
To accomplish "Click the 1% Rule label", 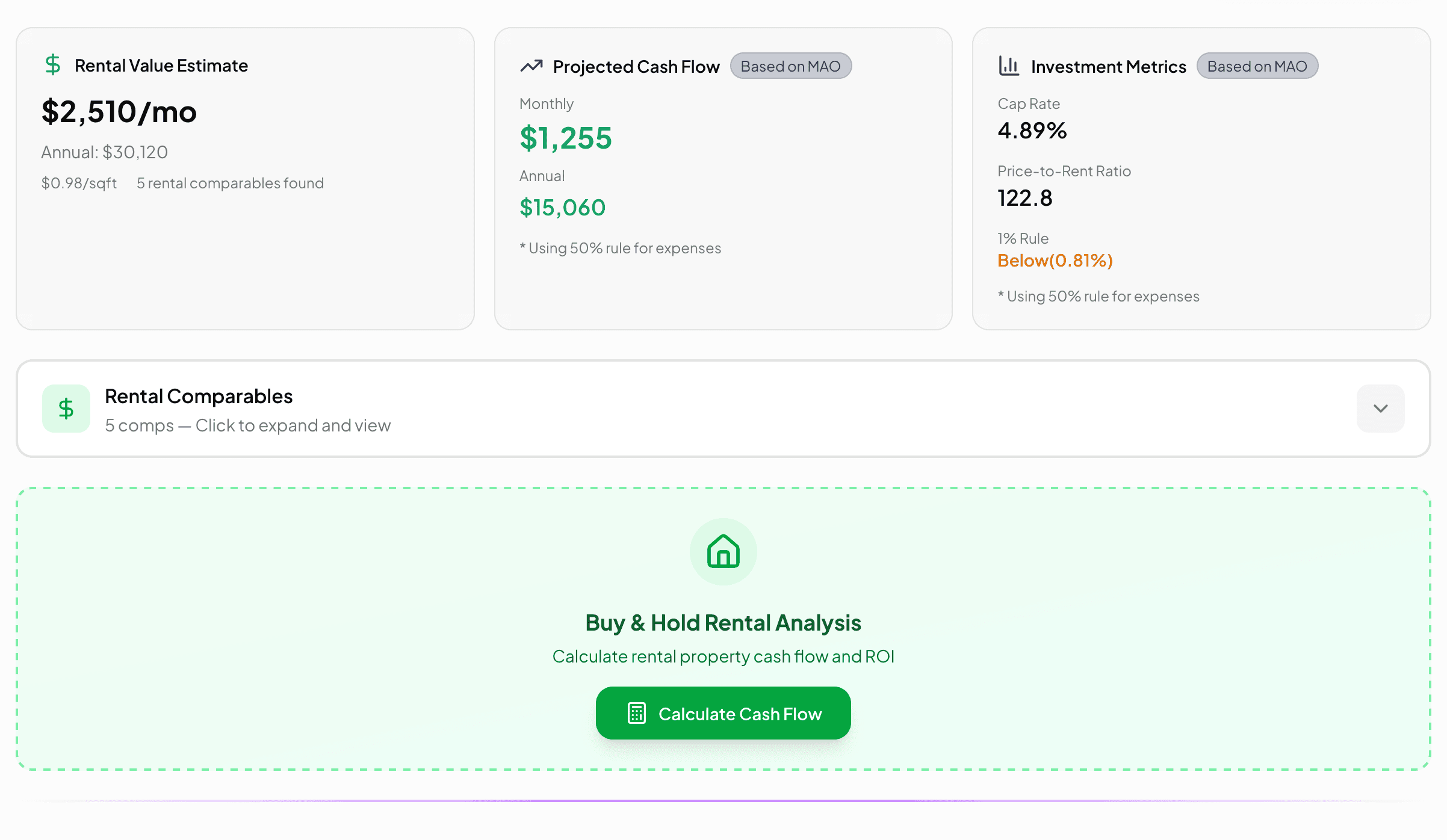I will tap(1023, 239).
